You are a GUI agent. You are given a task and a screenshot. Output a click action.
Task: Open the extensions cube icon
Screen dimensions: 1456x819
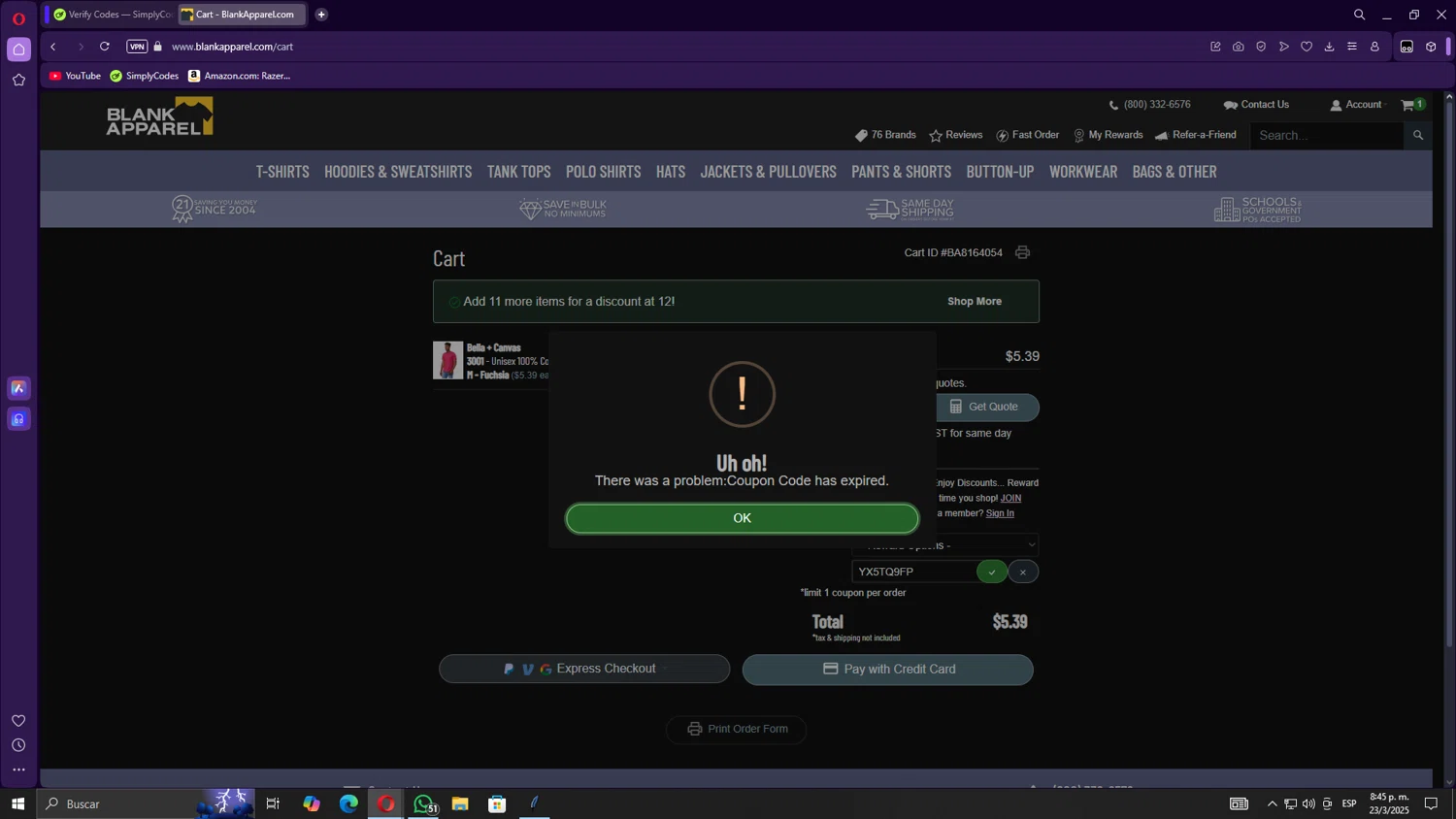[1431, 47]
